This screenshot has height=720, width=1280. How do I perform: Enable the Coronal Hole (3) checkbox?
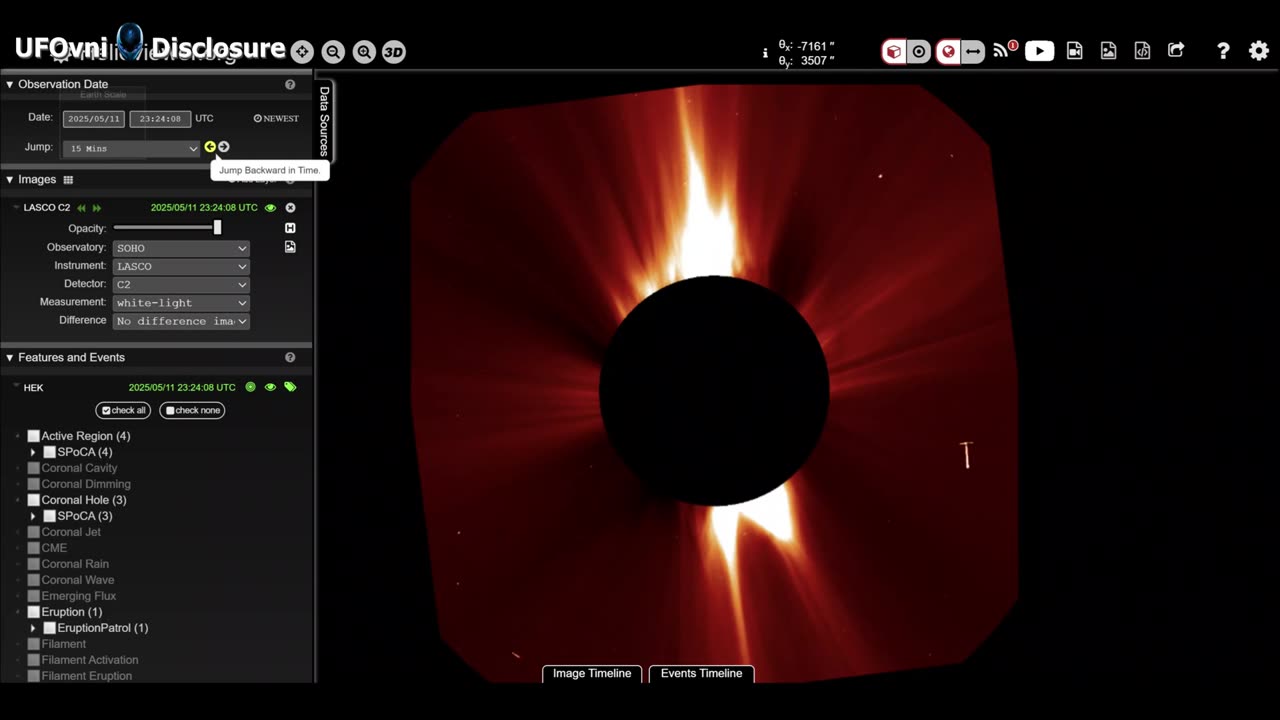pos(34,500)
